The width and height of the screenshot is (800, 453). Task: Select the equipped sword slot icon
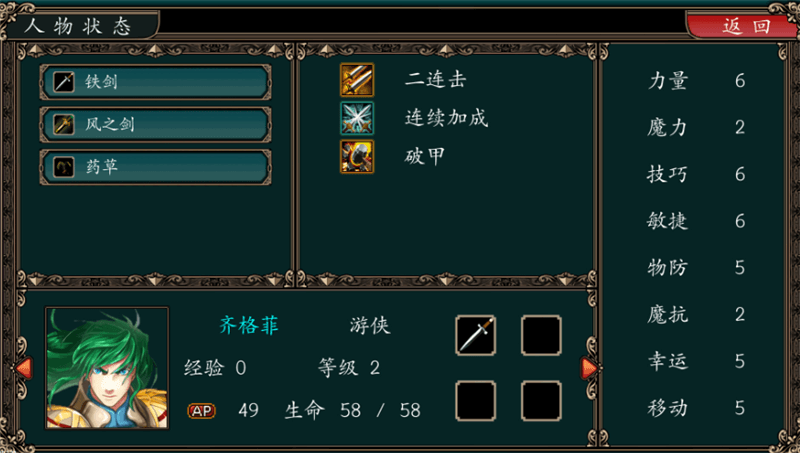tap(476, 335)
